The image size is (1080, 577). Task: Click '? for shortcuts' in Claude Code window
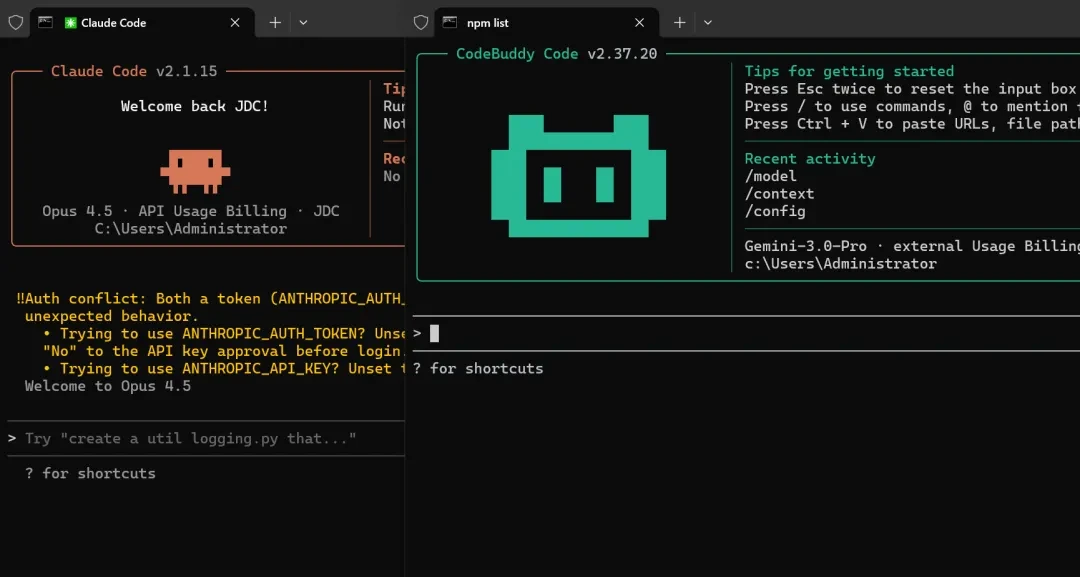[x=90, y=473]
